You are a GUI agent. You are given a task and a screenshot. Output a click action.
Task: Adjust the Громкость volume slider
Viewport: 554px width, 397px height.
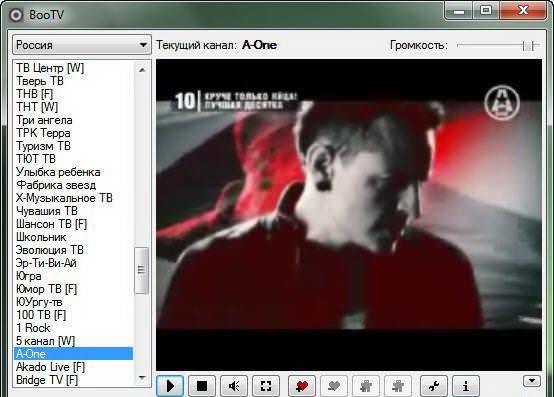pos(497,45)
